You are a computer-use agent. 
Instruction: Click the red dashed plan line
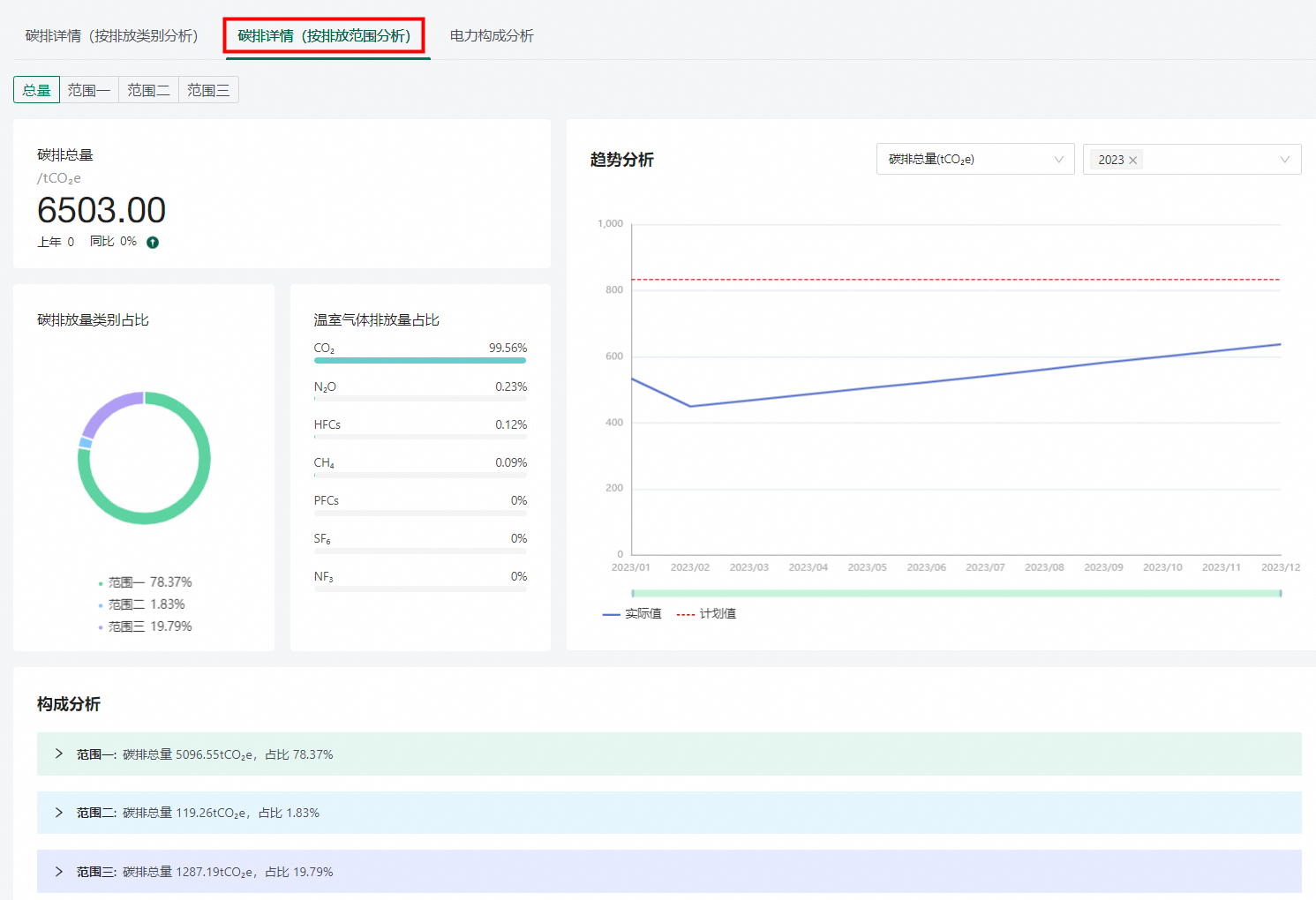(956, 280)
